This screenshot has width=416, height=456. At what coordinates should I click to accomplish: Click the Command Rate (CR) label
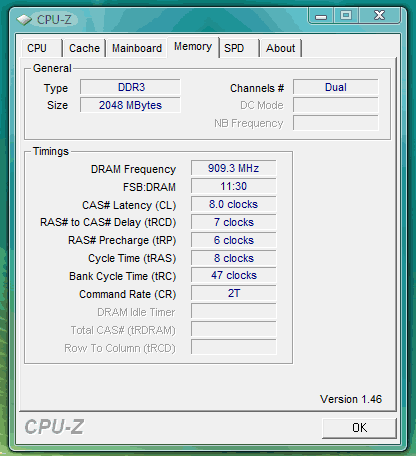click(x=128, y=294)
